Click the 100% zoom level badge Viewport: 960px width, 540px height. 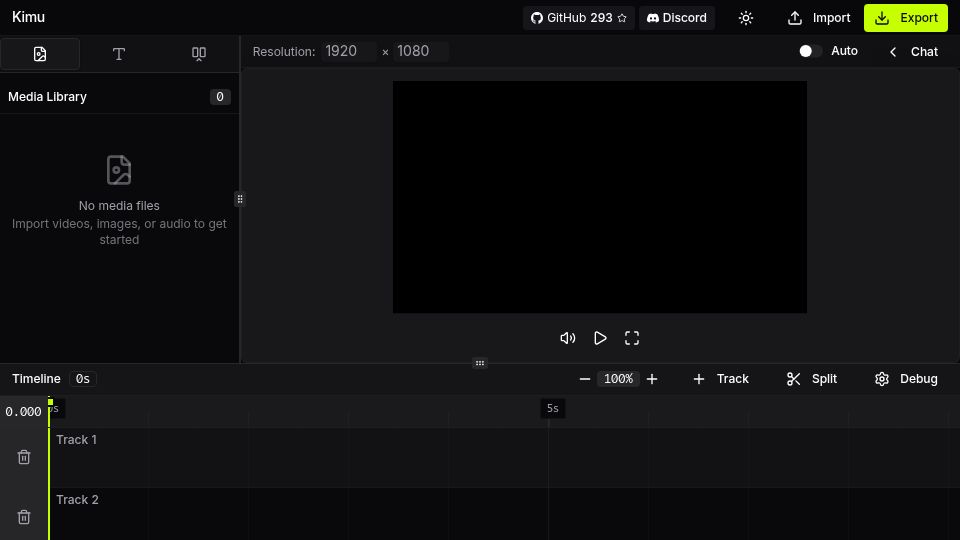618,379
